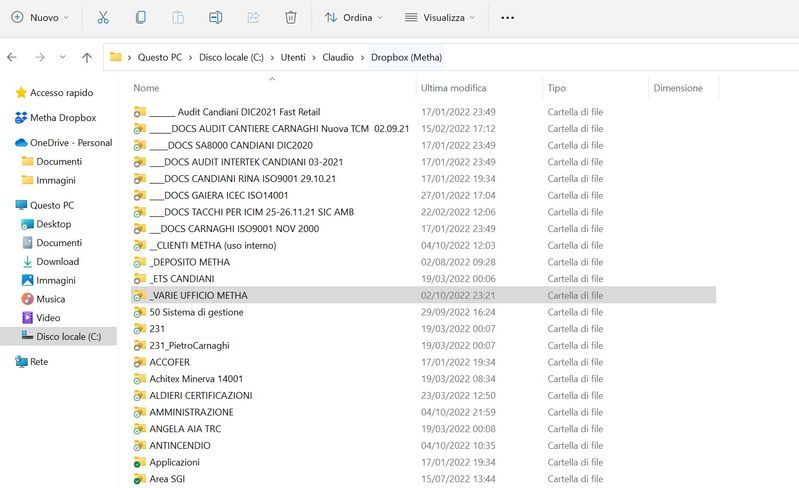Viewport: 799px width, 488px height.
Task: Click the Share icon in toolbar
Action: (x=253, y=17)
